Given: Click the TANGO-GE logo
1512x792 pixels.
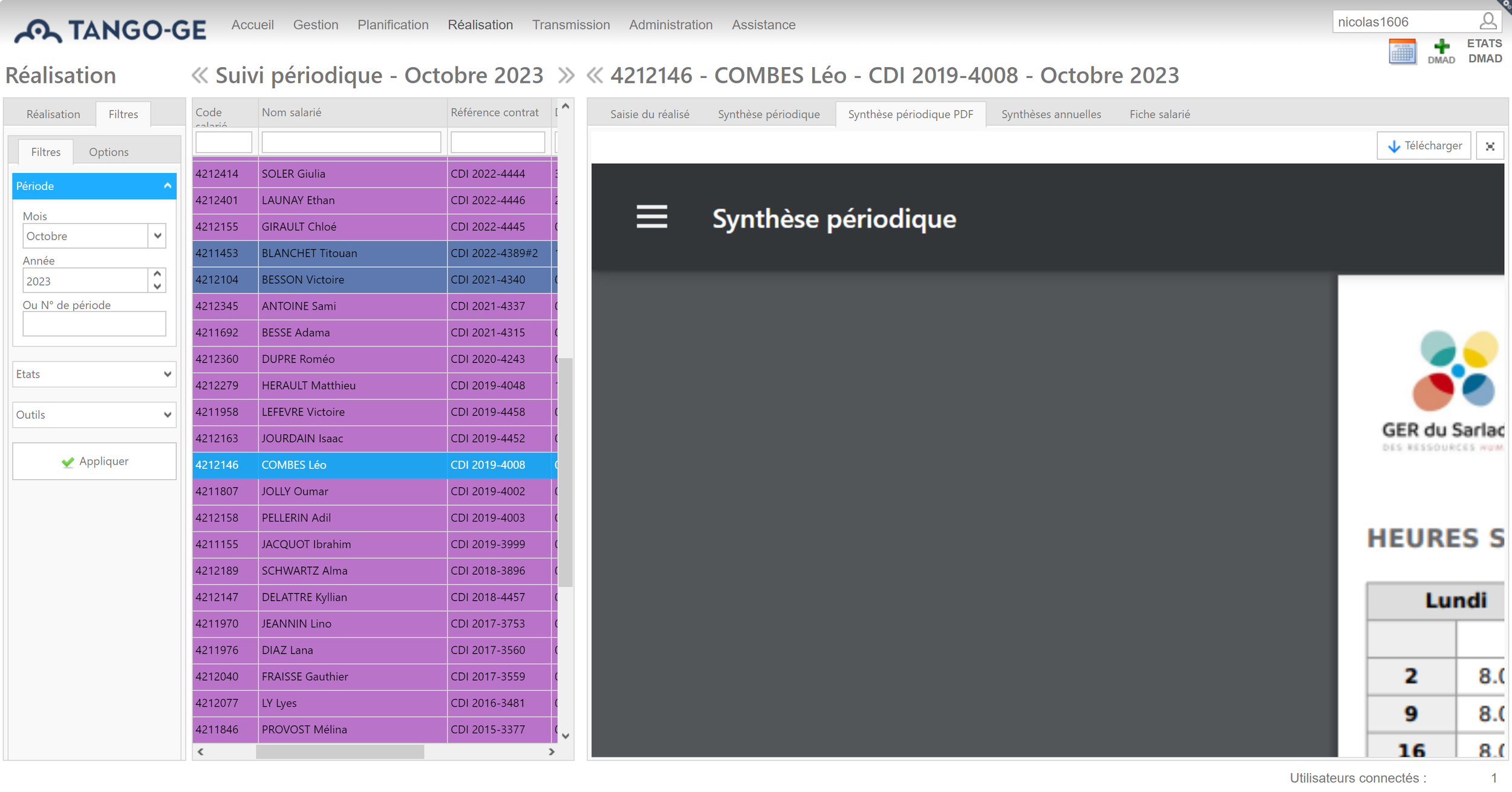Looking at the screenshot, I should tap(110, 30).
